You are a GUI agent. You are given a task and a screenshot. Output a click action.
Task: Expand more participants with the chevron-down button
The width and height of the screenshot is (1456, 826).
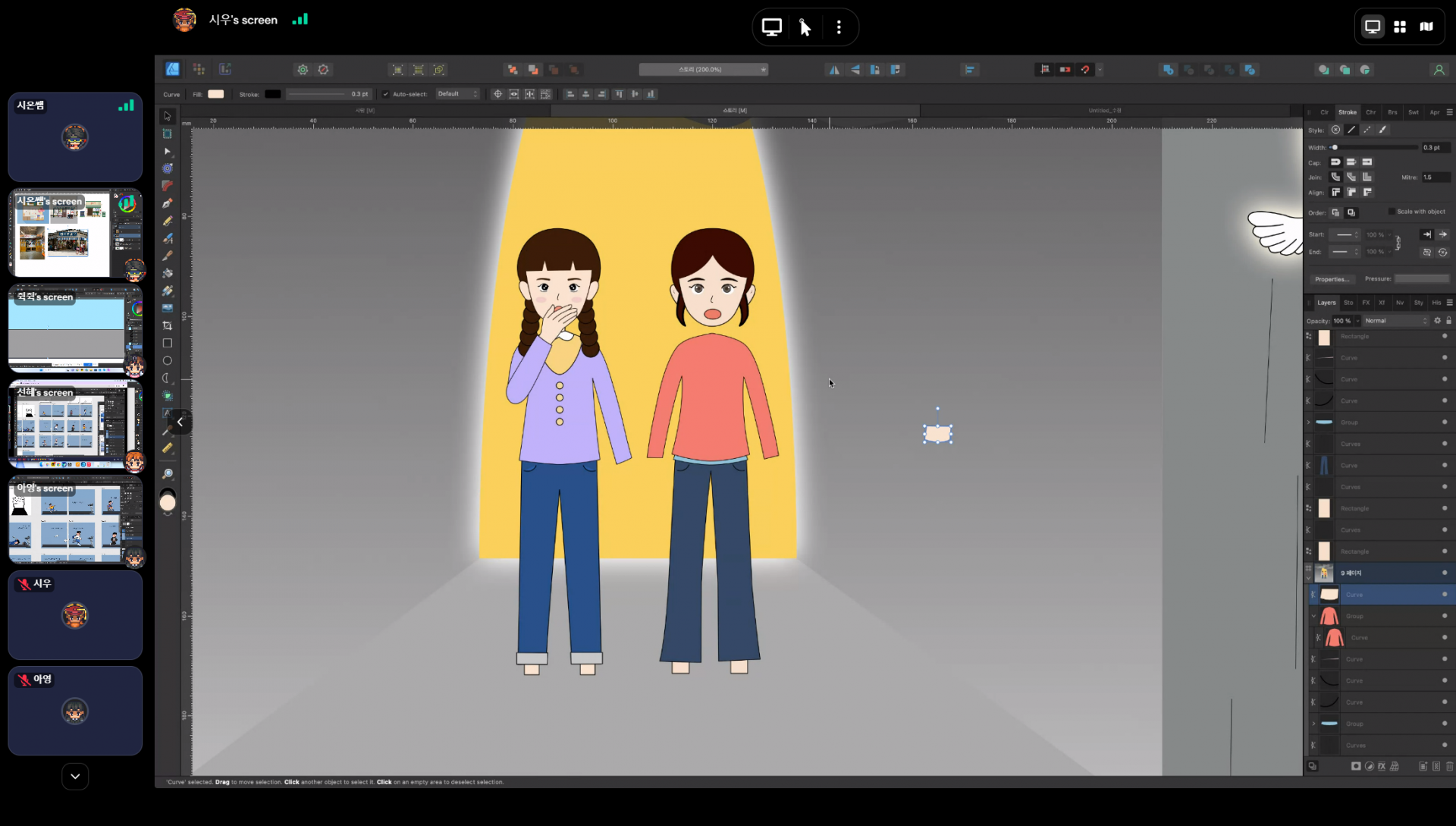coord(75,776)
